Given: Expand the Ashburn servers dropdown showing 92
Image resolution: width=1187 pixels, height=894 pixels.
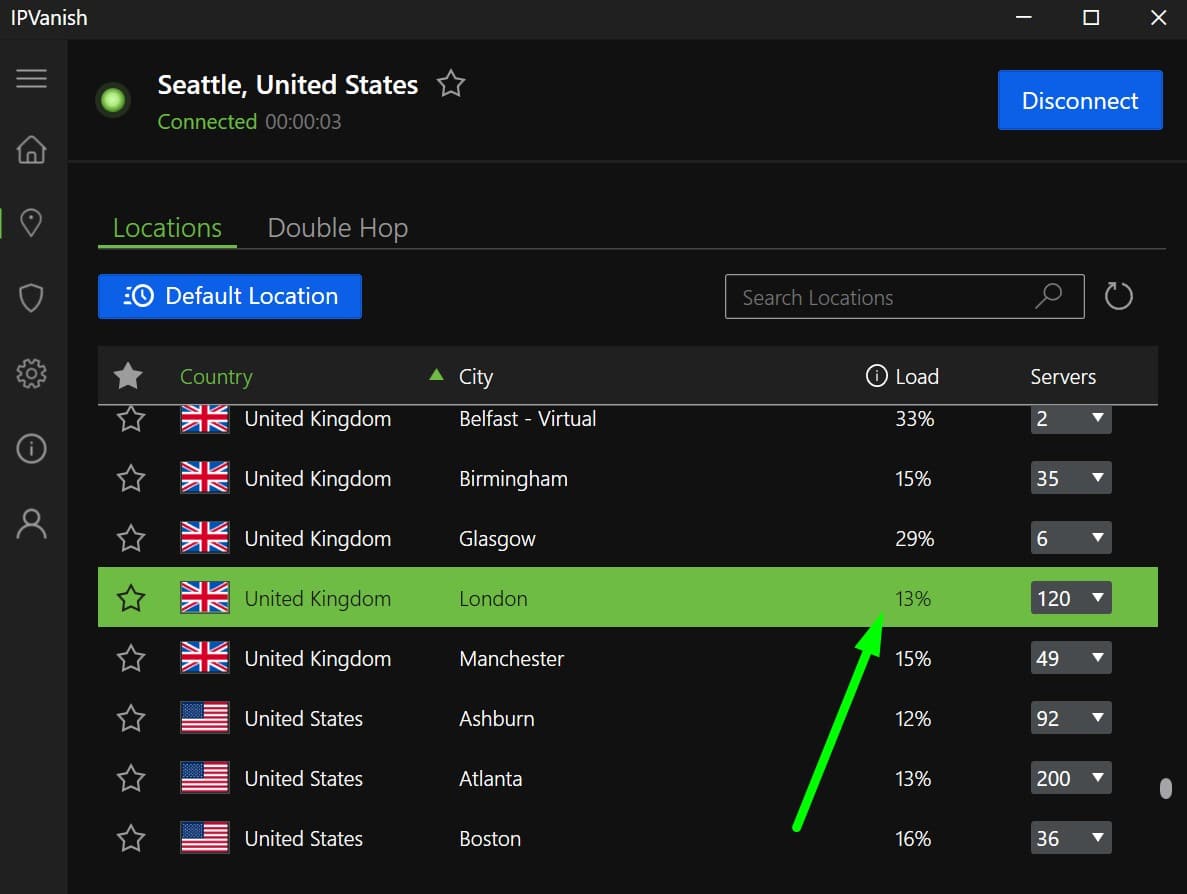Looking at the screenshot, I should 1070,718.
